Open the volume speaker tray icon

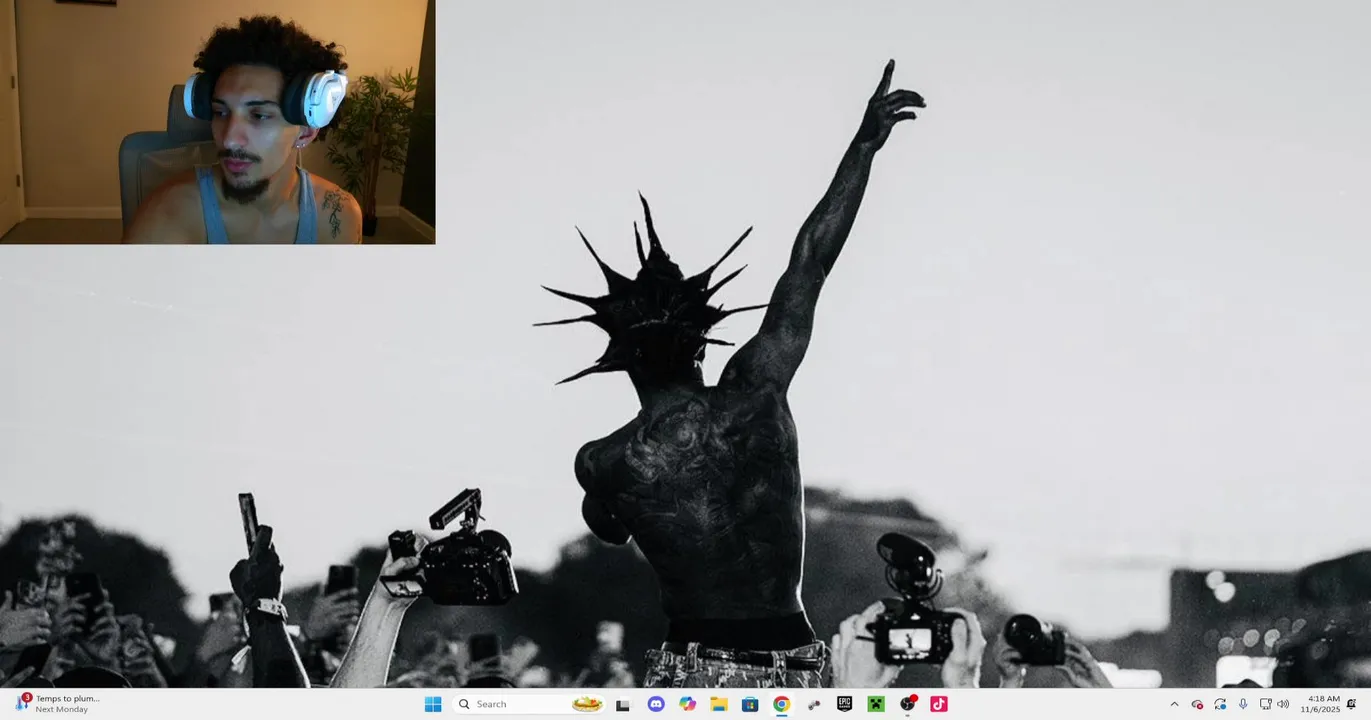click(1283, 704)
